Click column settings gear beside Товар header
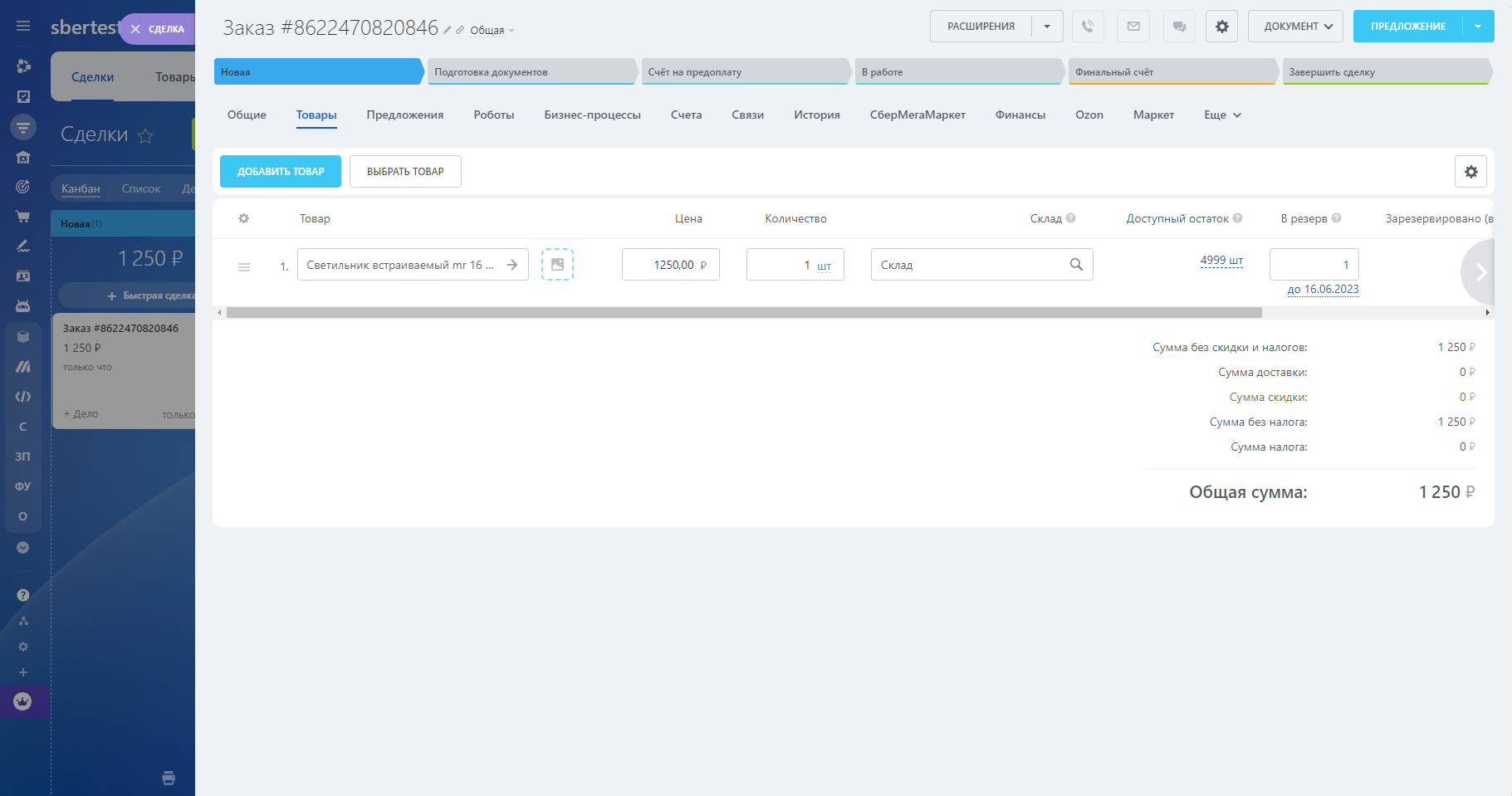 243,218
